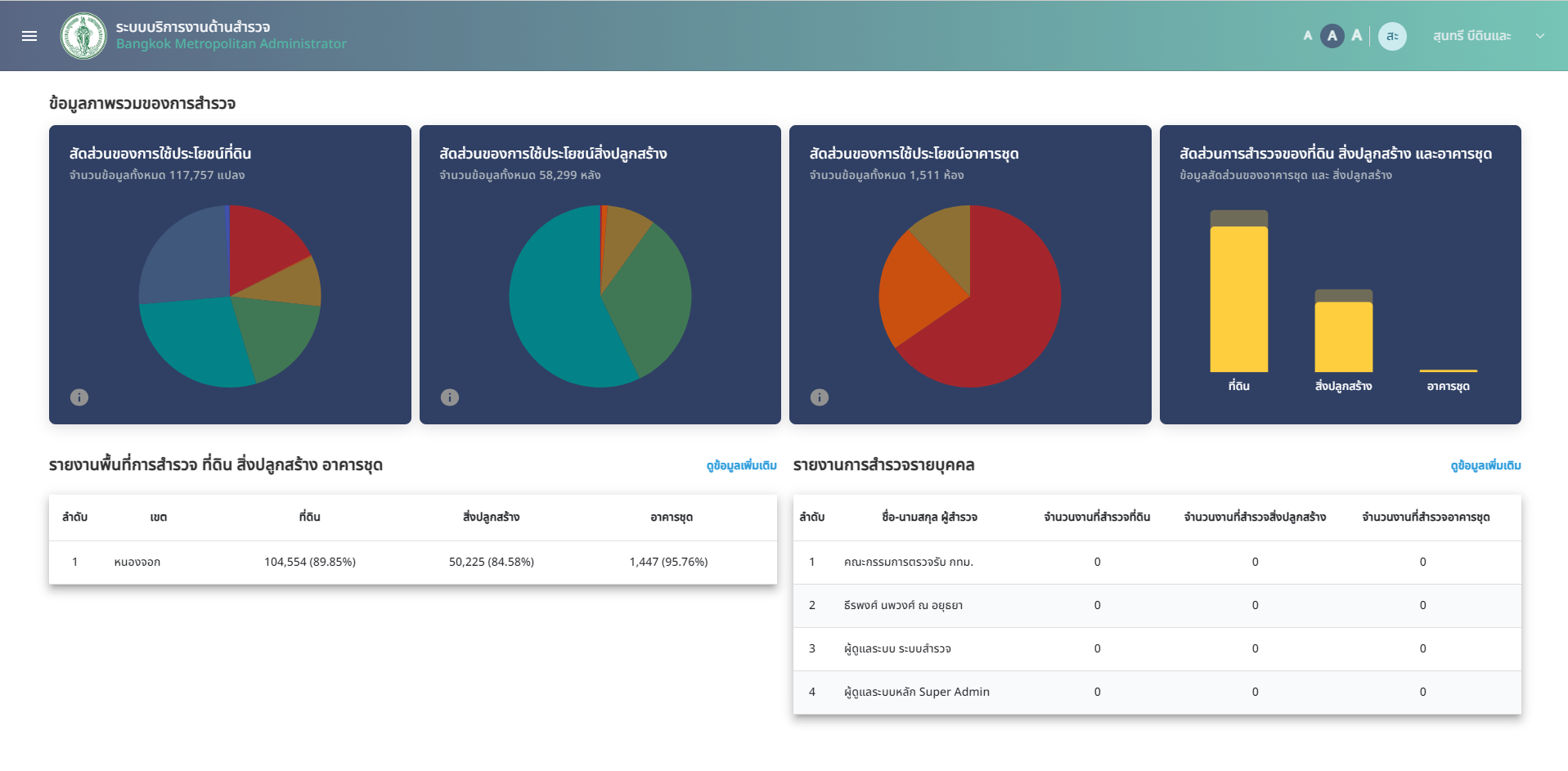Image resolution: width=1568 pixels, height=771 pixels.
Task: View more data for per-person survey report
Action: pos(1485,465)
